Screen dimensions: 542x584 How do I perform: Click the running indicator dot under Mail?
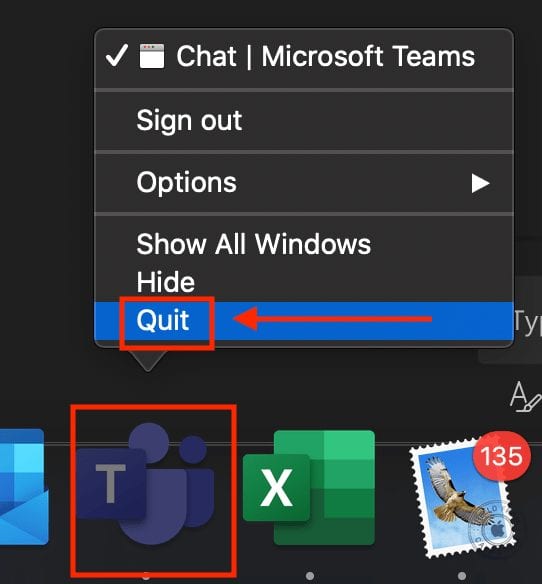(462, 576)
